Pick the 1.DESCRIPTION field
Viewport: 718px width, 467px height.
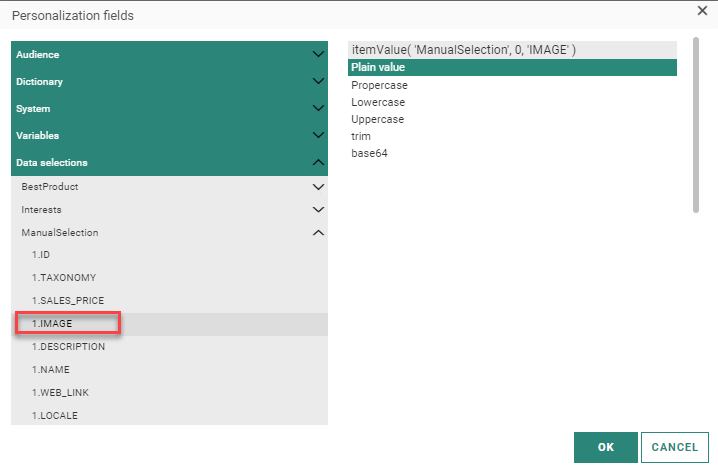coord(68,346)
